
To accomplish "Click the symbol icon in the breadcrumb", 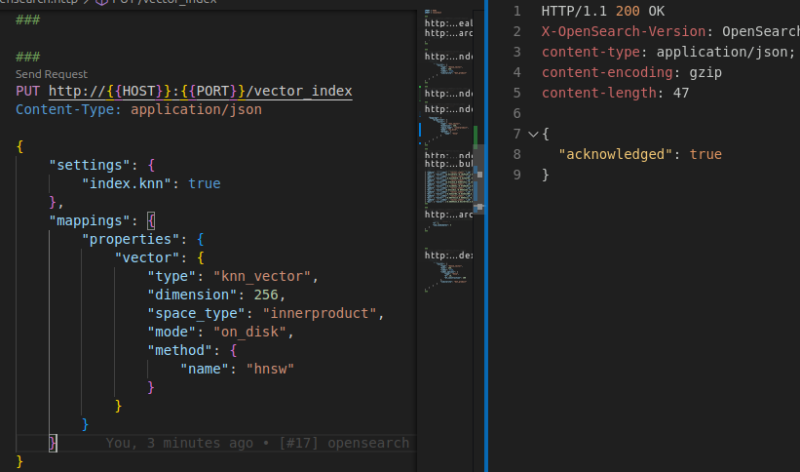I will point(100,4).
